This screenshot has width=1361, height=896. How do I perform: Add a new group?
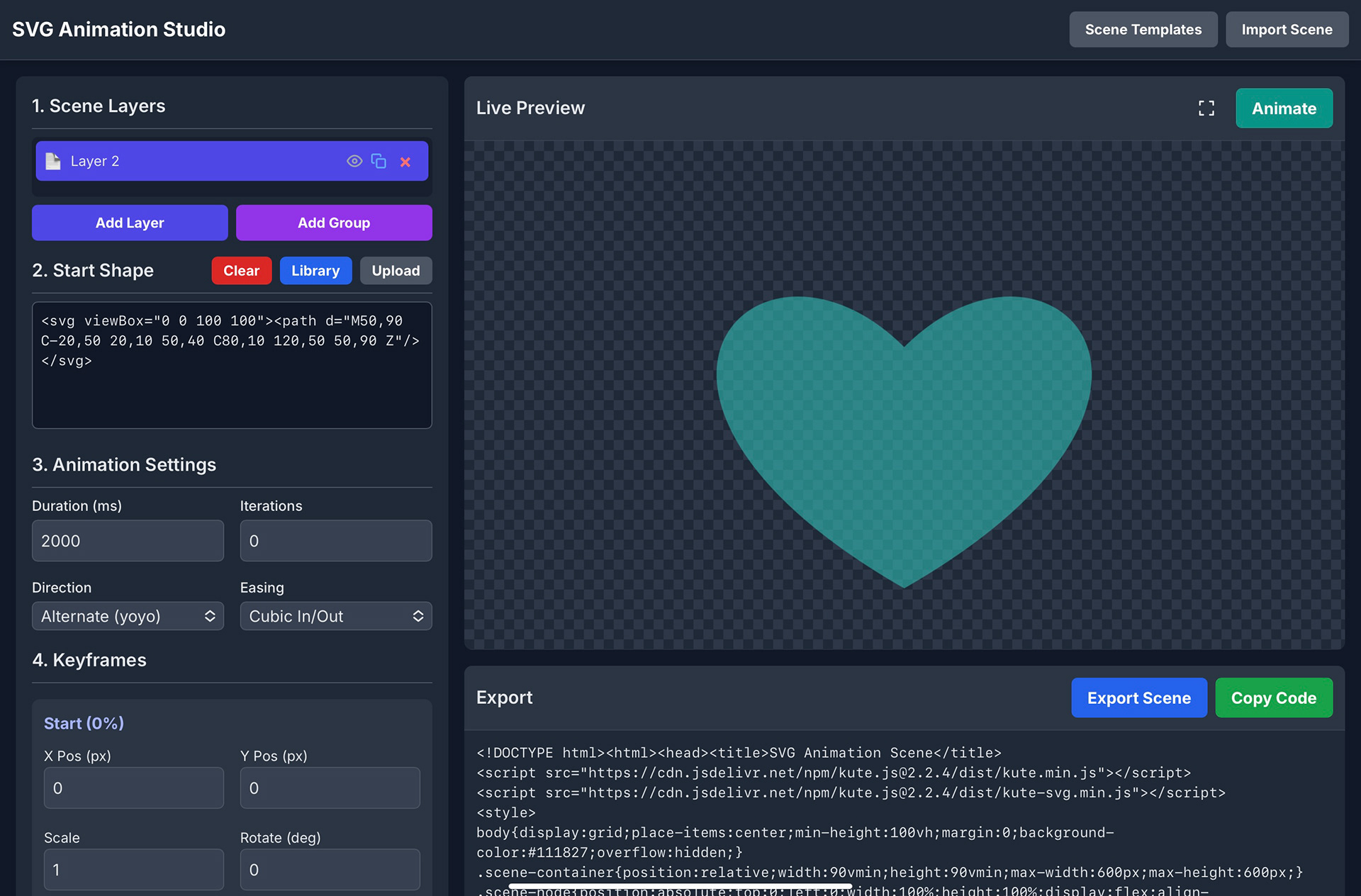(x=334, y=223)
